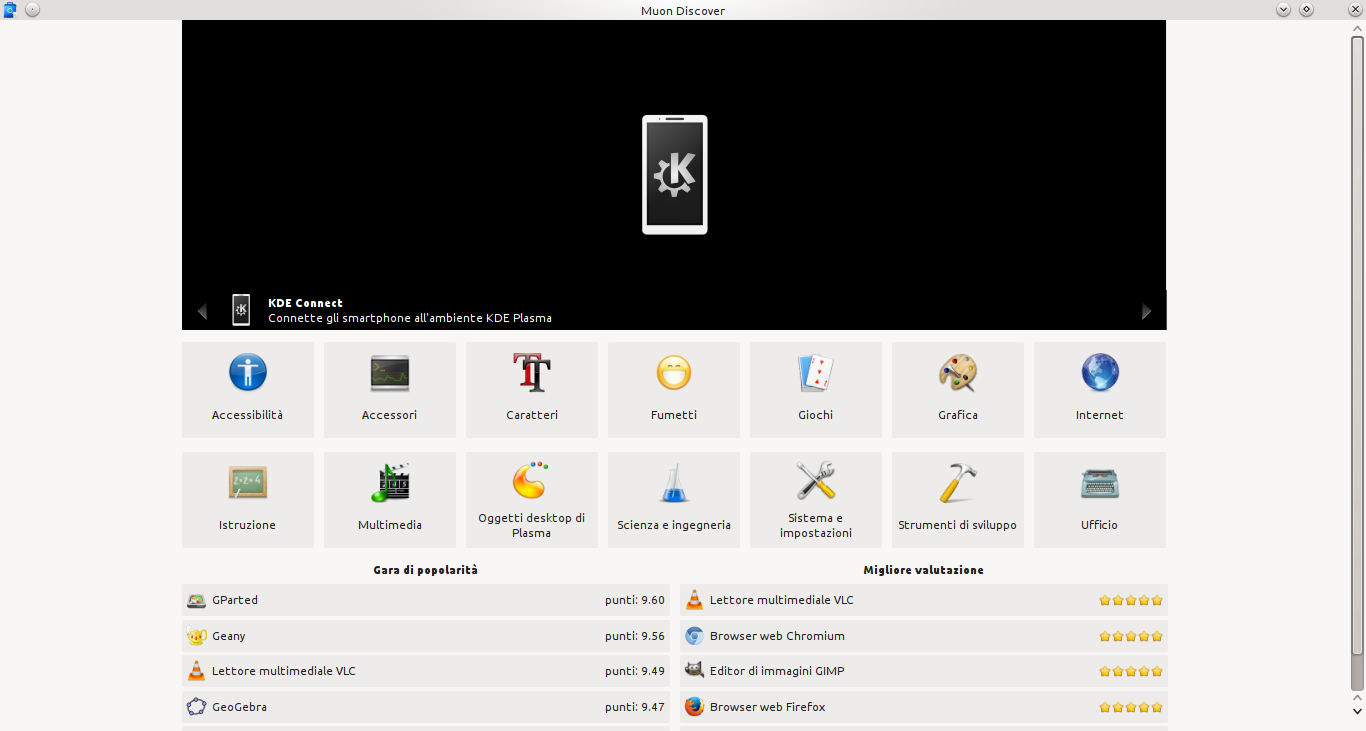
Task: Open the Giochi playing cards icon
Action: (x=815, y=373)
